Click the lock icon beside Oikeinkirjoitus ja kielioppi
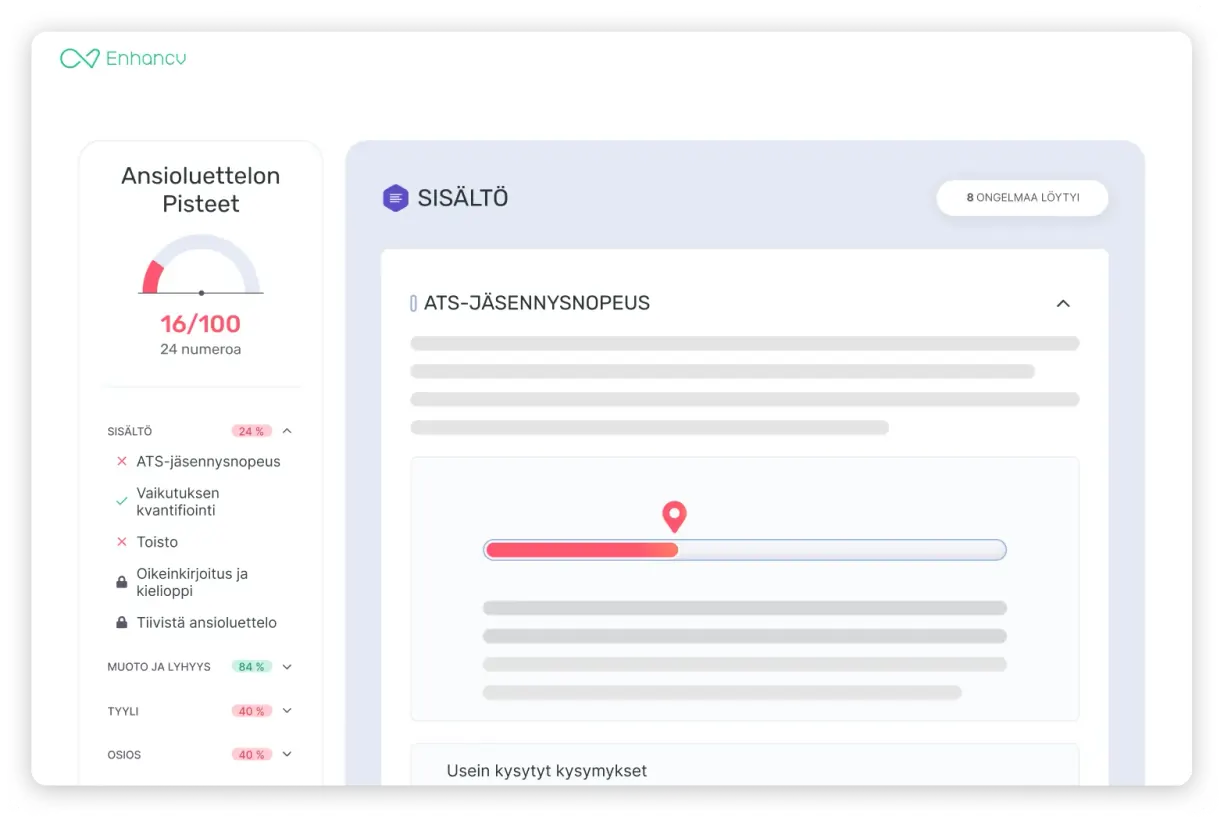 click(x=122, y=582)
